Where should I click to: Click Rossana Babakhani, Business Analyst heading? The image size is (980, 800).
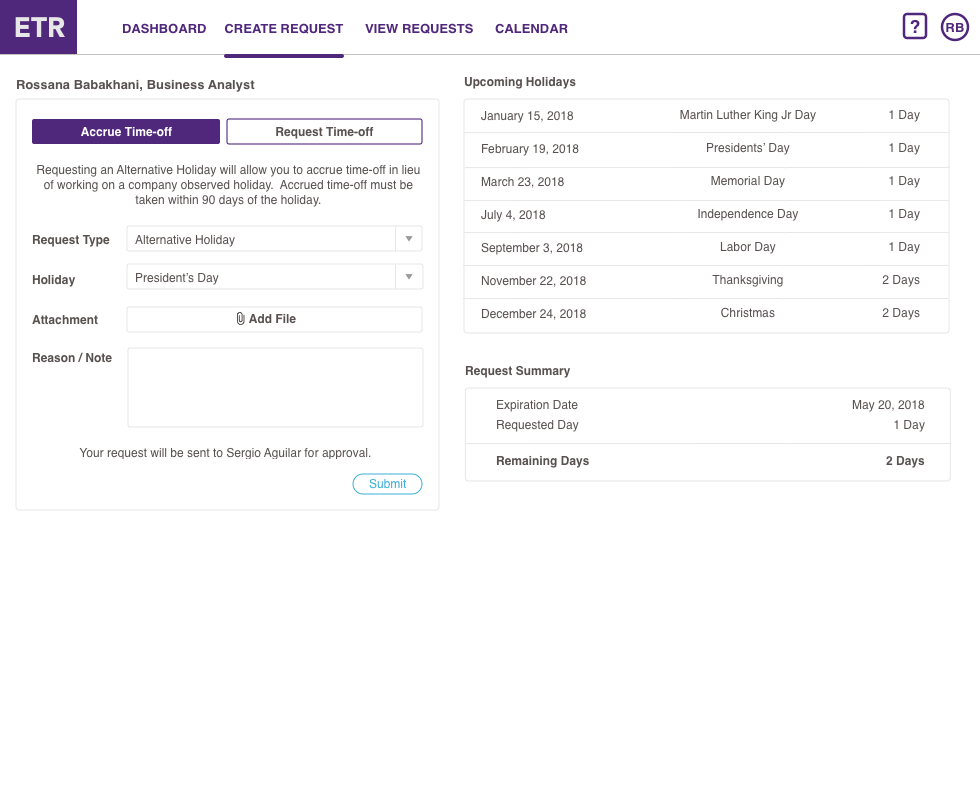coord(135,85)
